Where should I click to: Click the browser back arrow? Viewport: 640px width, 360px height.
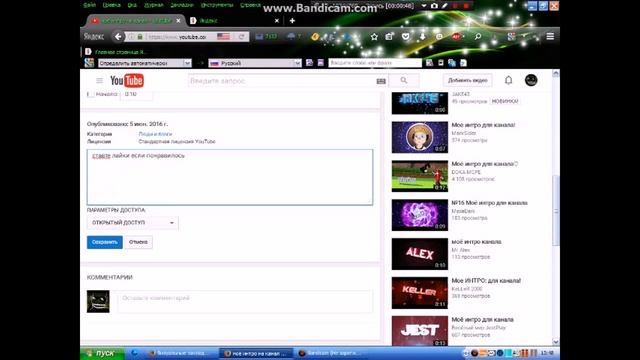118,36
